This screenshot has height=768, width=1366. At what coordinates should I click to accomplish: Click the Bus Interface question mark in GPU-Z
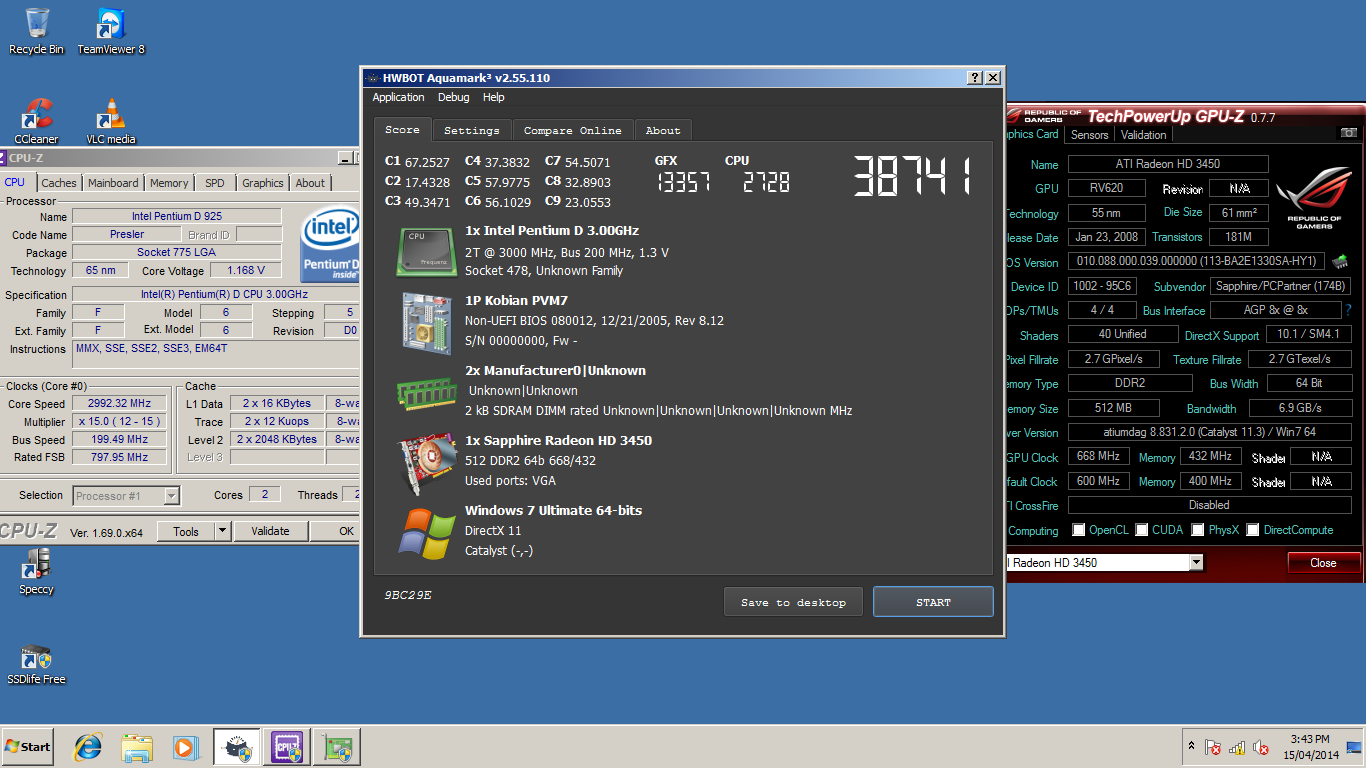[1348, 310]
